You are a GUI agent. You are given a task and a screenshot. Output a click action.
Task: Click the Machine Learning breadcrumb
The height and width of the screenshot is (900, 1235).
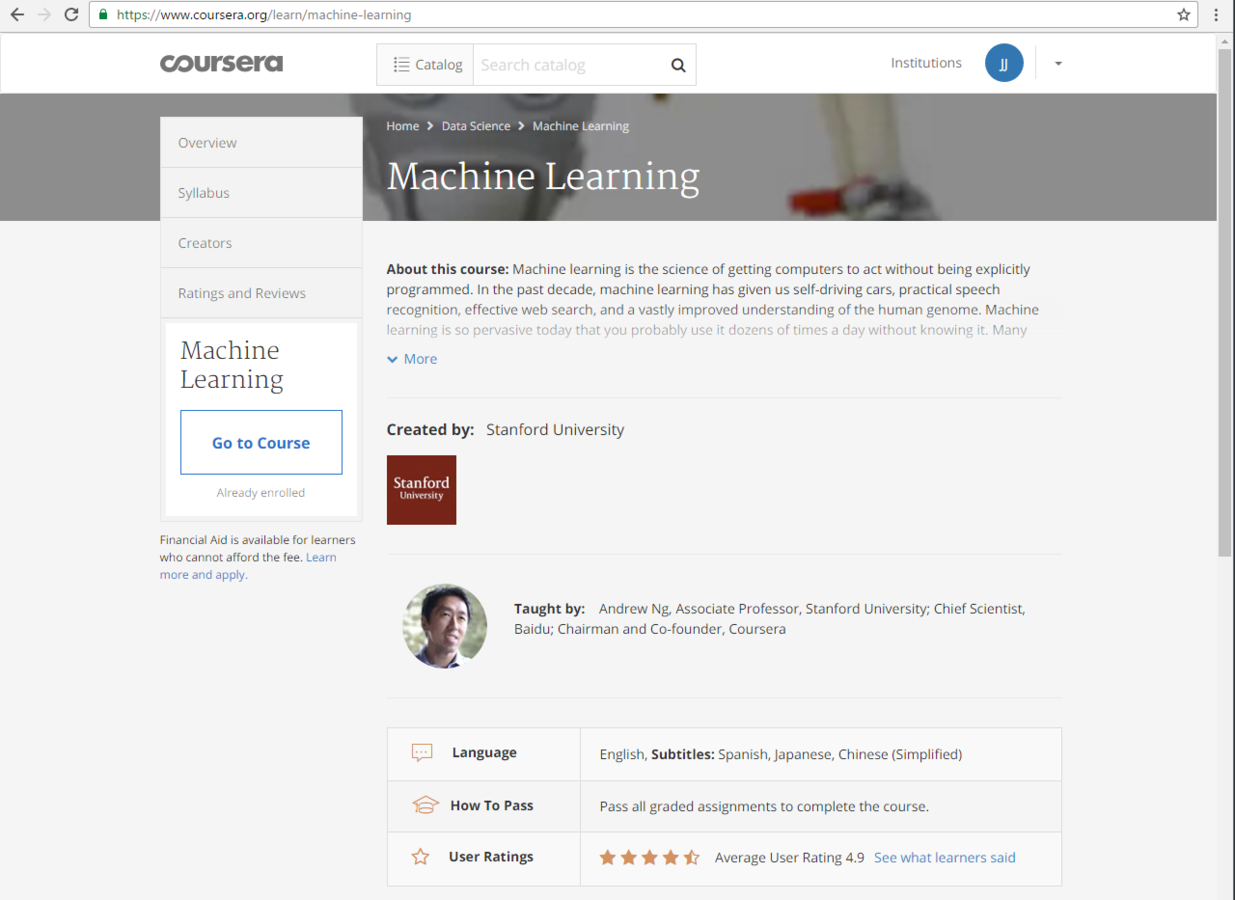pyautogui.click(x=581, y=126)
